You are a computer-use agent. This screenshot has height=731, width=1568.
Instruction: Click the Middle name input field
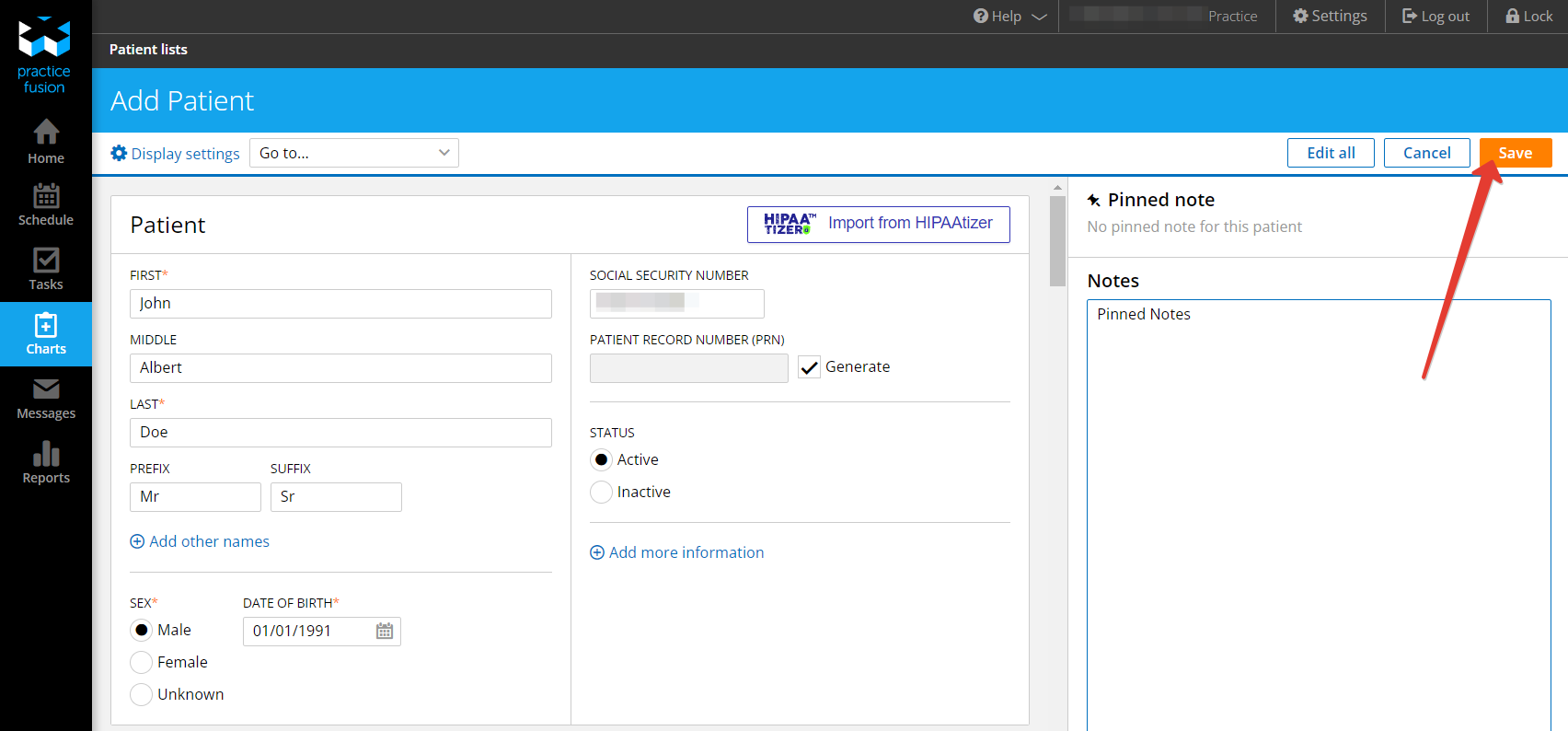click(x=340, y=368)
